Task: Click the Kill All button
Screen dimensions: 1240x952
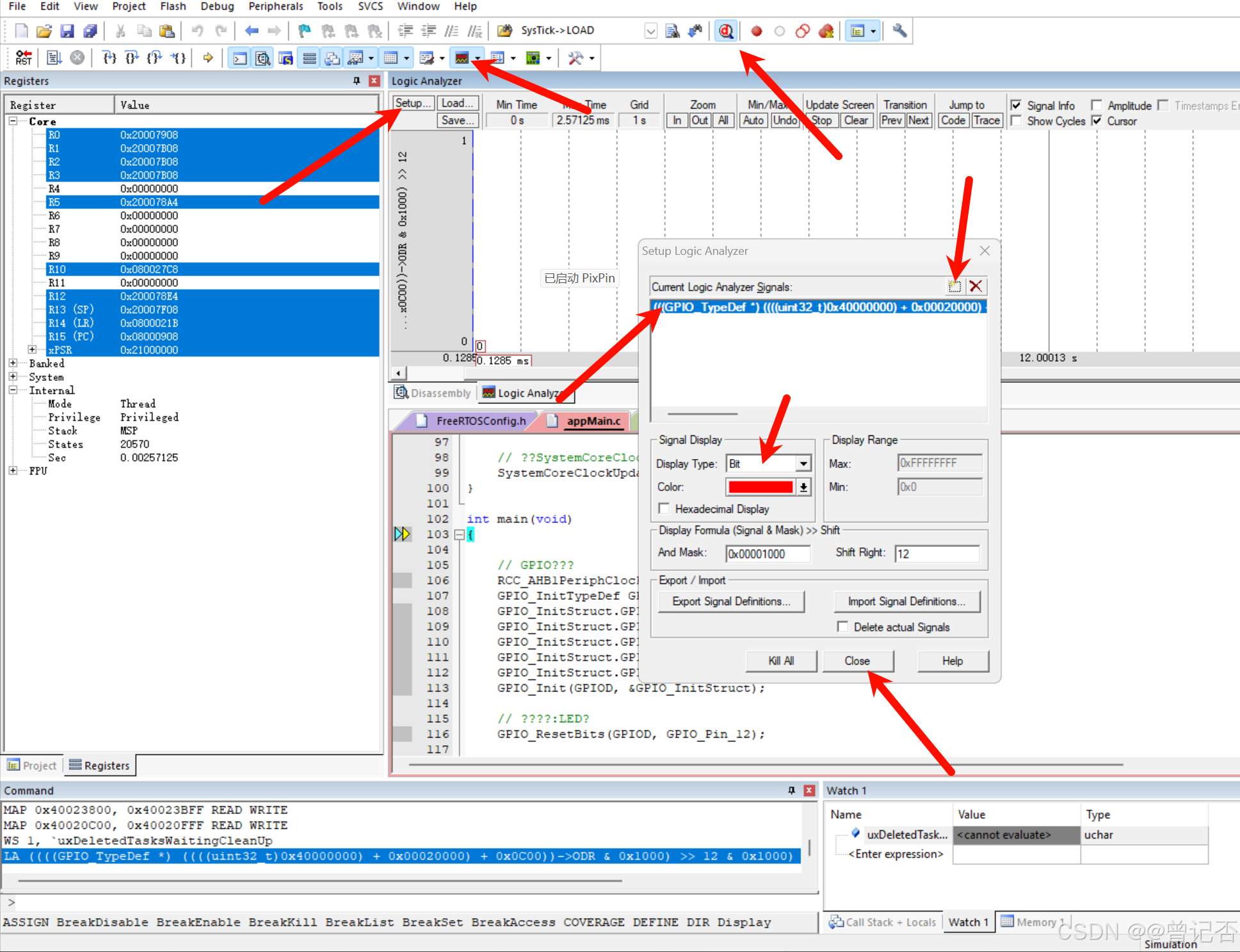Action: click(780, 661)
